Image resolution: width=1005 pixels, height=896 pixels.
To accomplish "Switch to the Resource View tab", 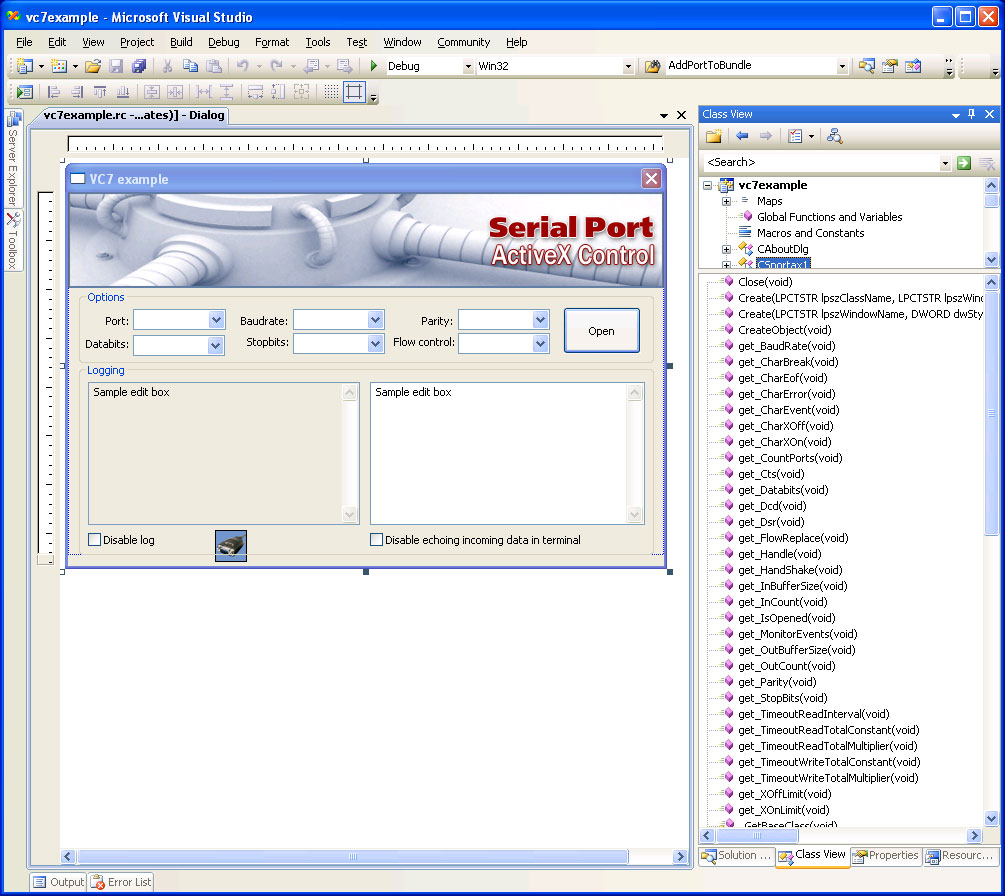I will (x=959, y=856).
